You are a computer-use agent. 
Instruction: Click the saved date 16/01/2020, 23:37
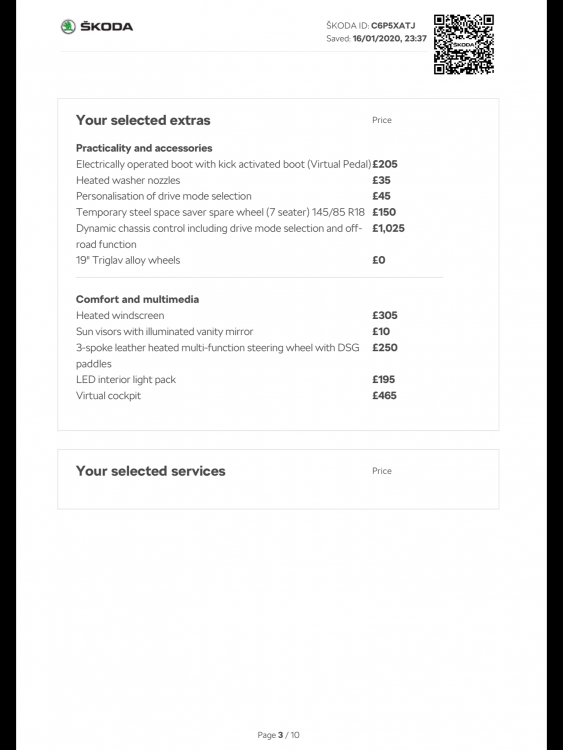pos(389,39)
